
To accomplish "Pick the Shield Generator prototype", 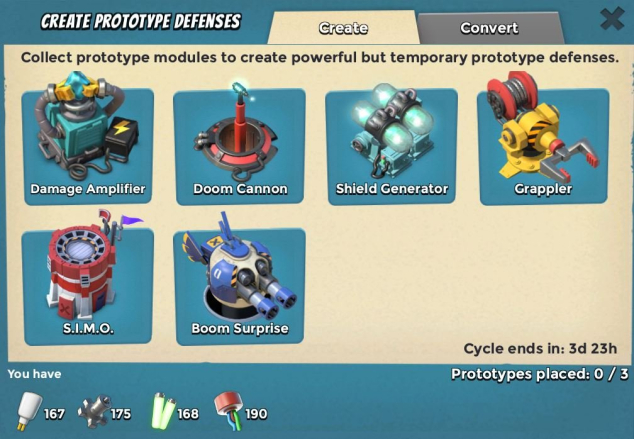I will (x=391, y=147).
